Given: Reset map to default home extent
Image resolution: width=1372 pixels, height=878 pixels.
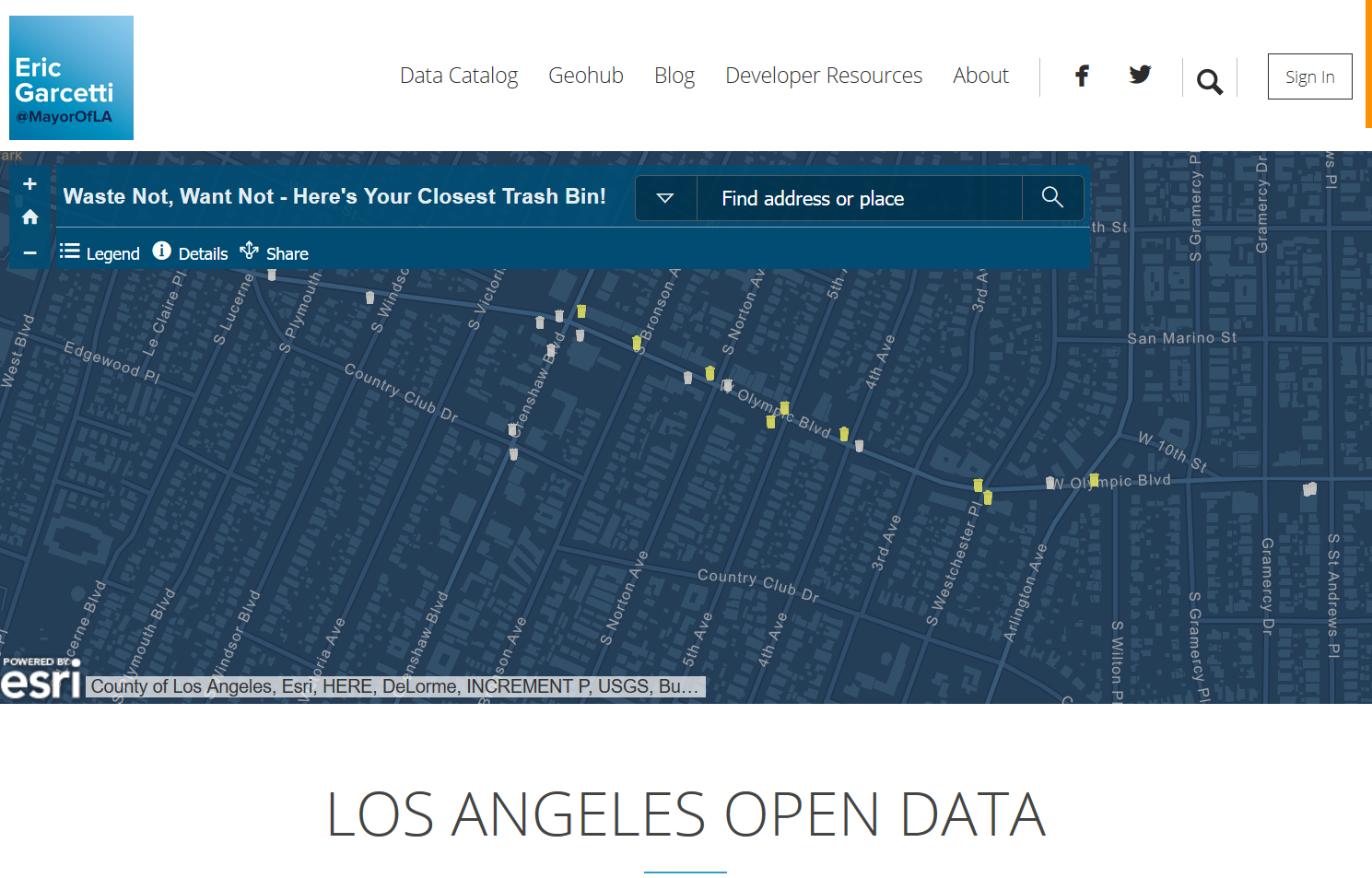Looking at the screenshot, I should pos(30,217).
